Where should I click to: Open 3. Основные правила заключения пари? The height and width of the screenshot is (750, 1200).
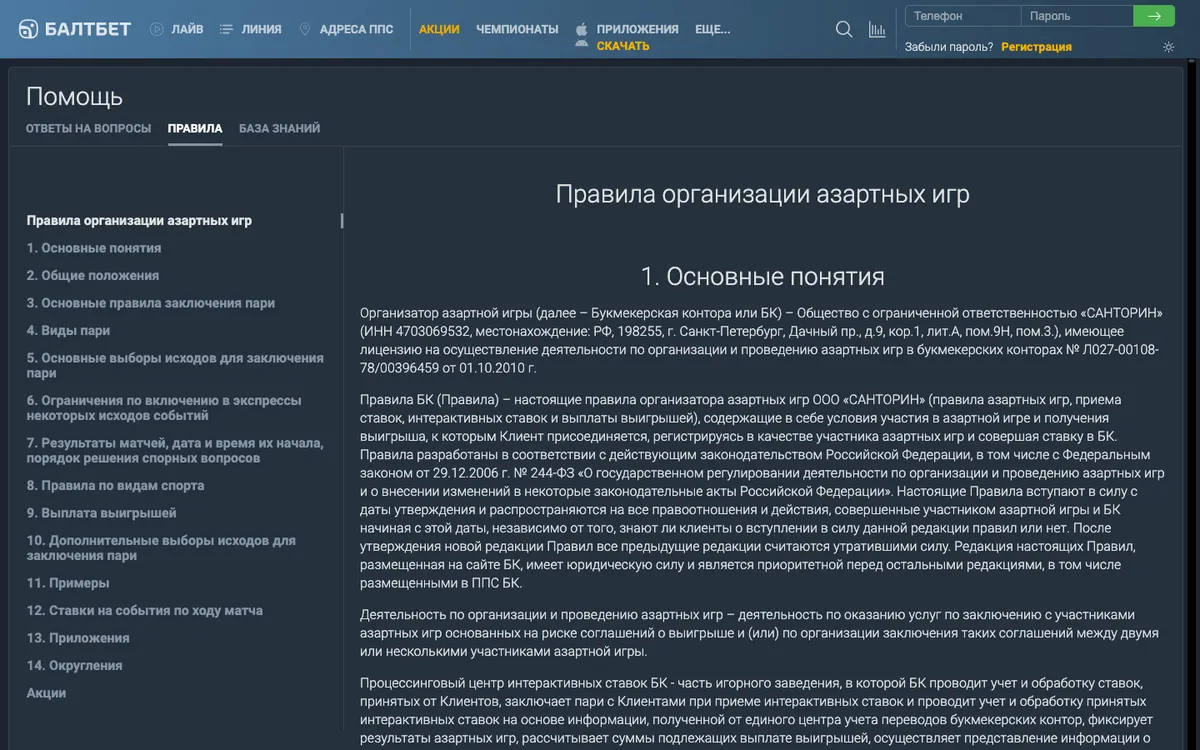(x=151, y=303)
